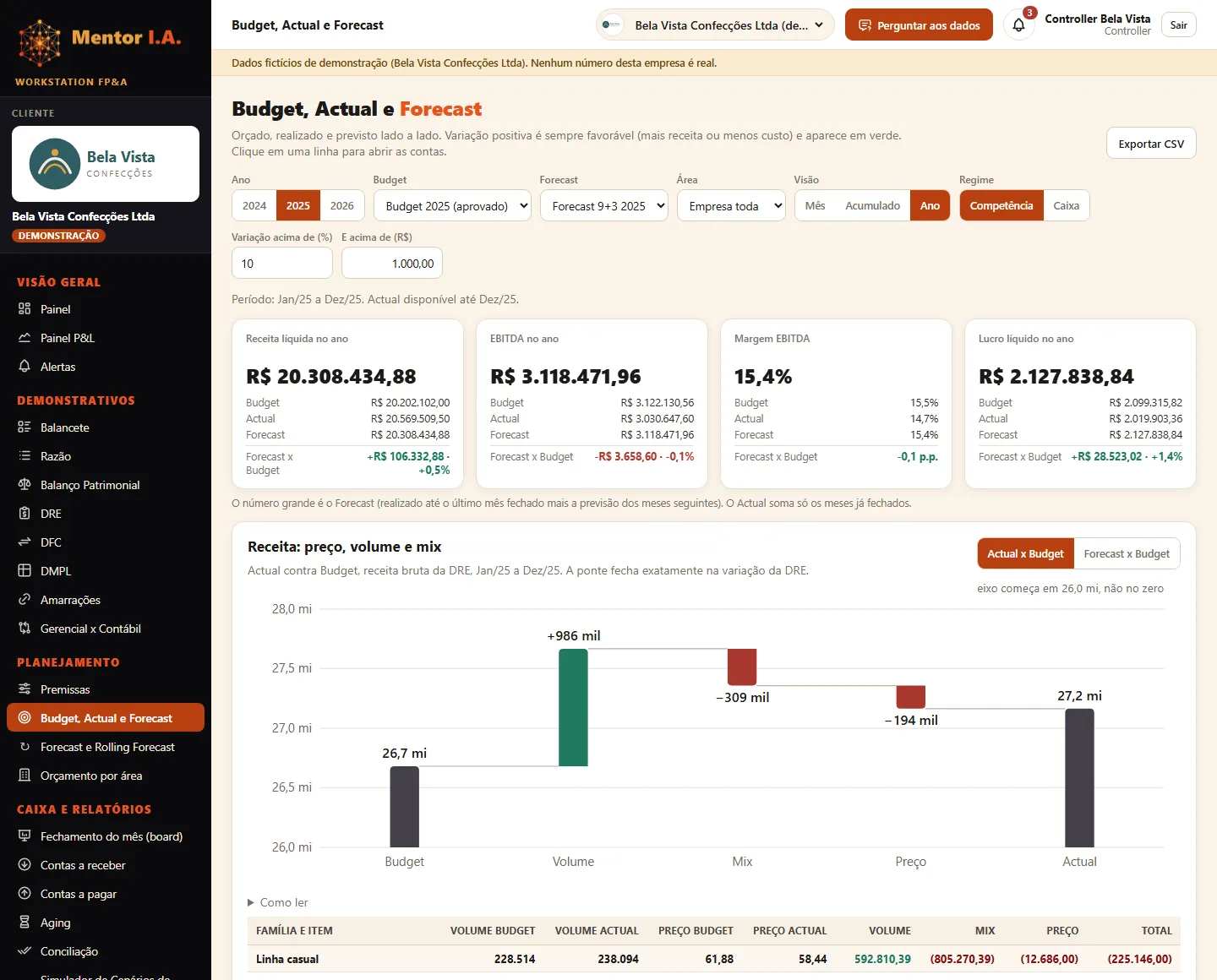Select year 2026
This screenshot has height=980, width=1217.
pos(342,205)
